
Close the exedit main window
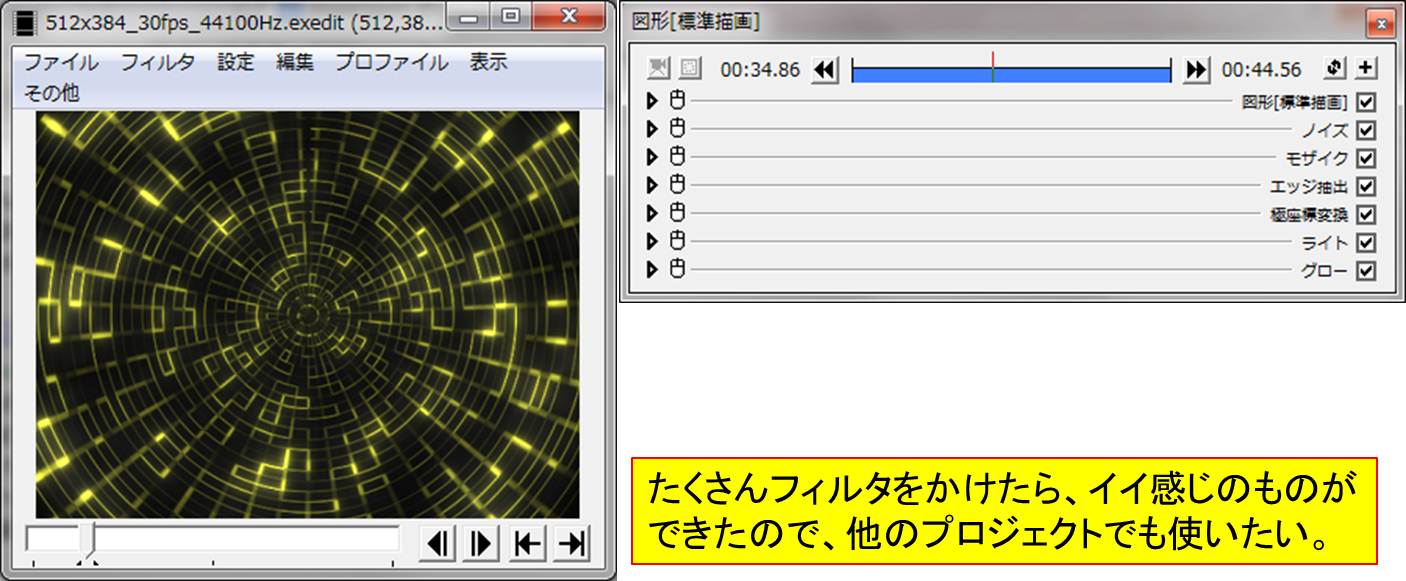coord(568,15)
